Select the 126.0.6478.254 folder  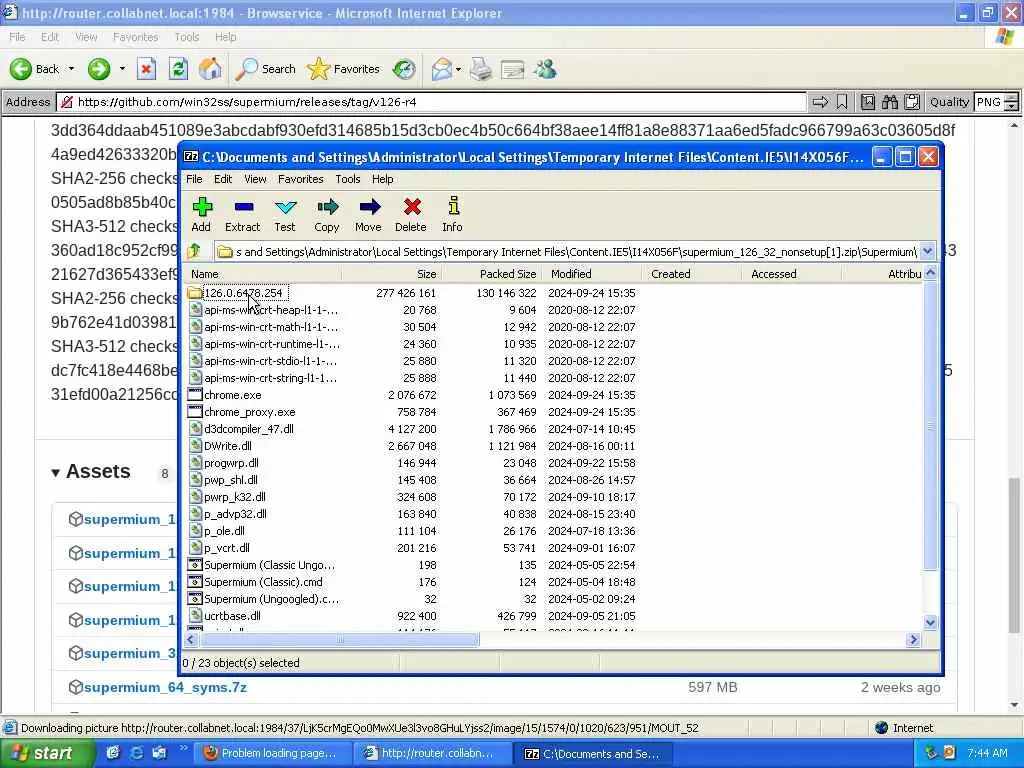coord(243,293)
